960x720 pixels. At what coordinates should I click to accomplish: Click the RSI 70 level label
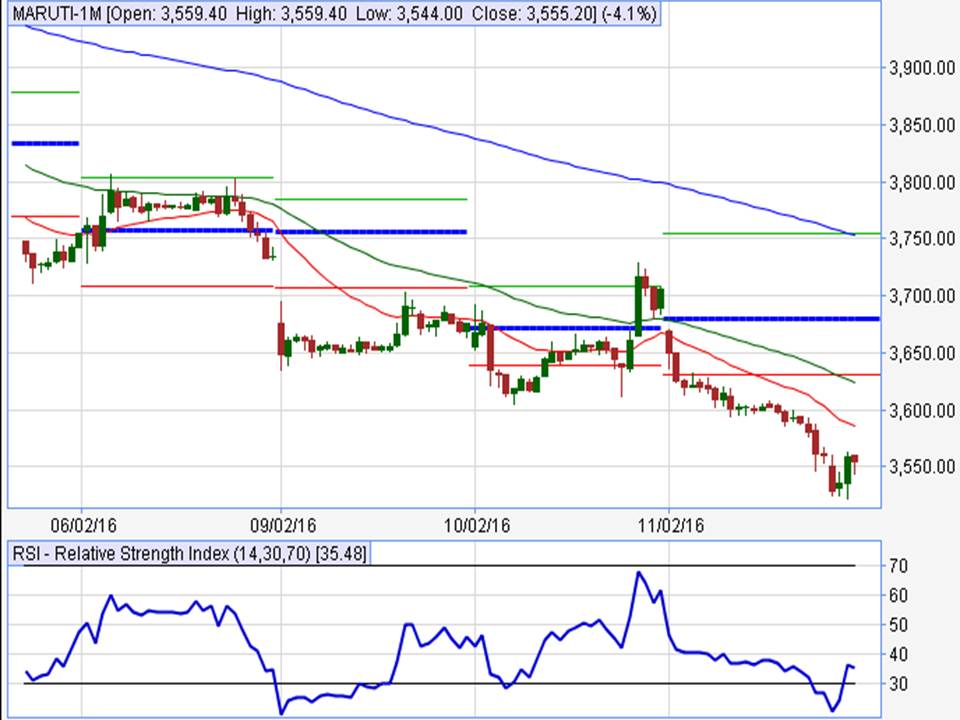coord(898,566)
